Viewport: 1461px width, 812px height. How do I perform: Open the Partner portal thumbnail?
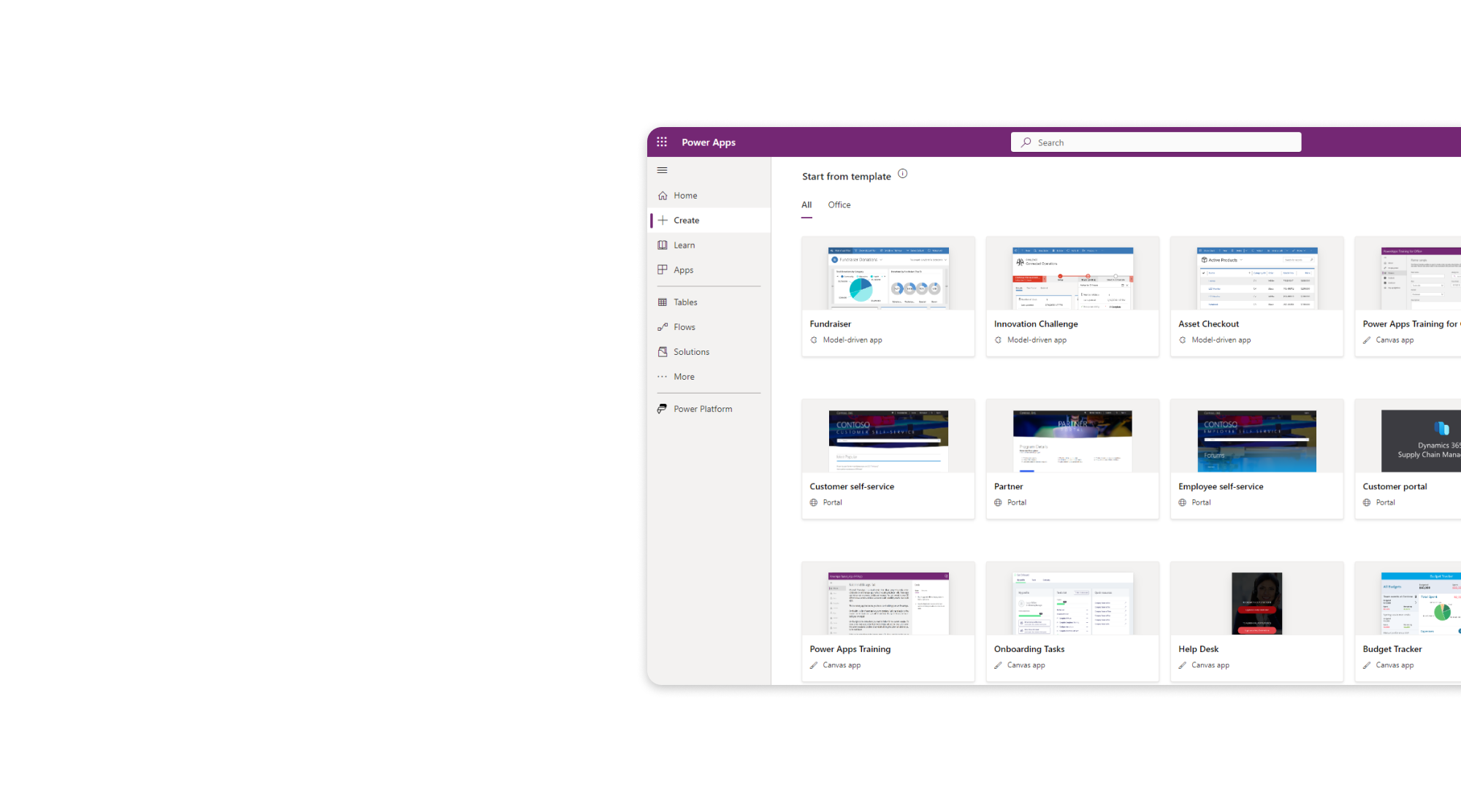[x=1072, y=441]
